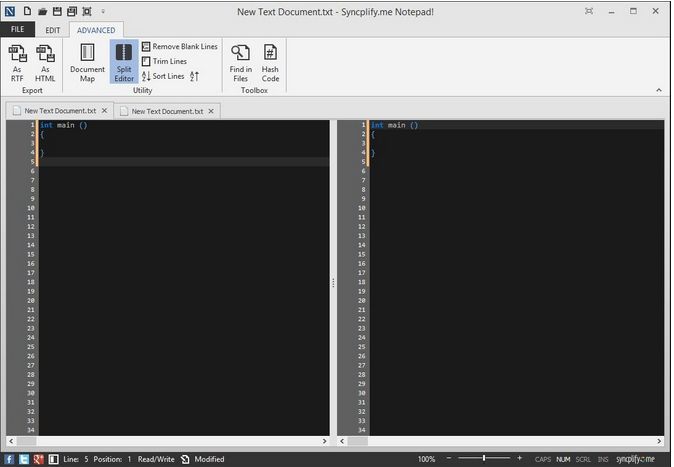The height and width of the screenshot is (467, 674).
Task: Open a file via the folder icon
Action: pos(42,12)
